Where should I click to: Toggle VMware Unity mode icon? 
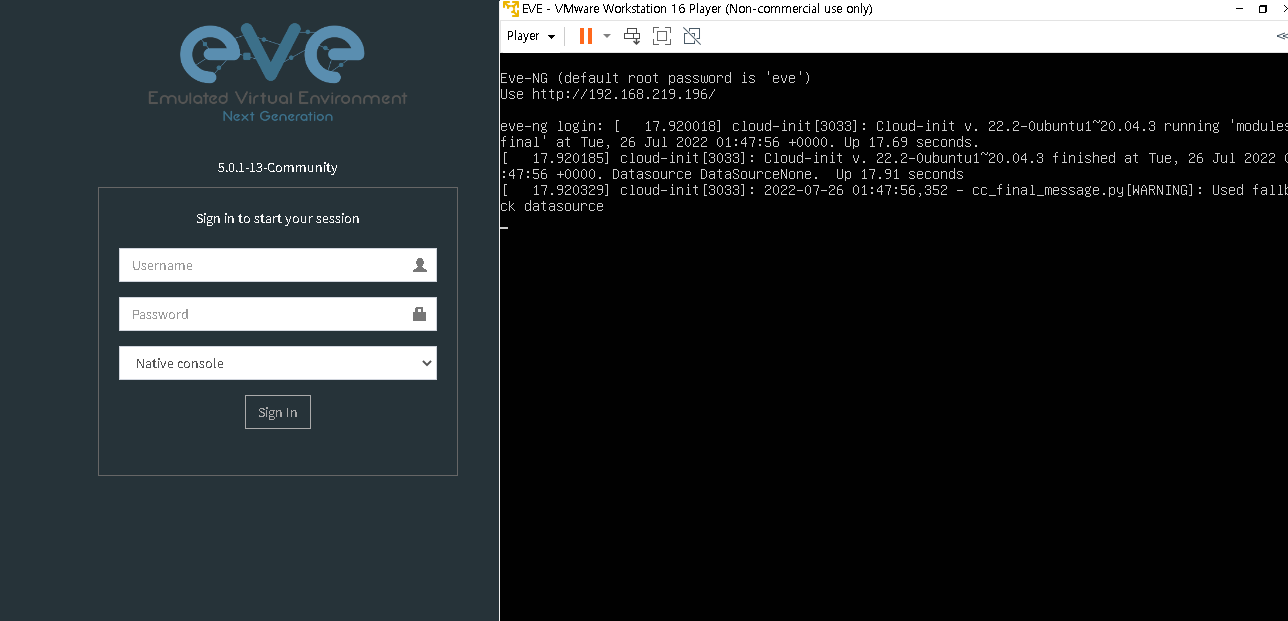coord(691,36)
